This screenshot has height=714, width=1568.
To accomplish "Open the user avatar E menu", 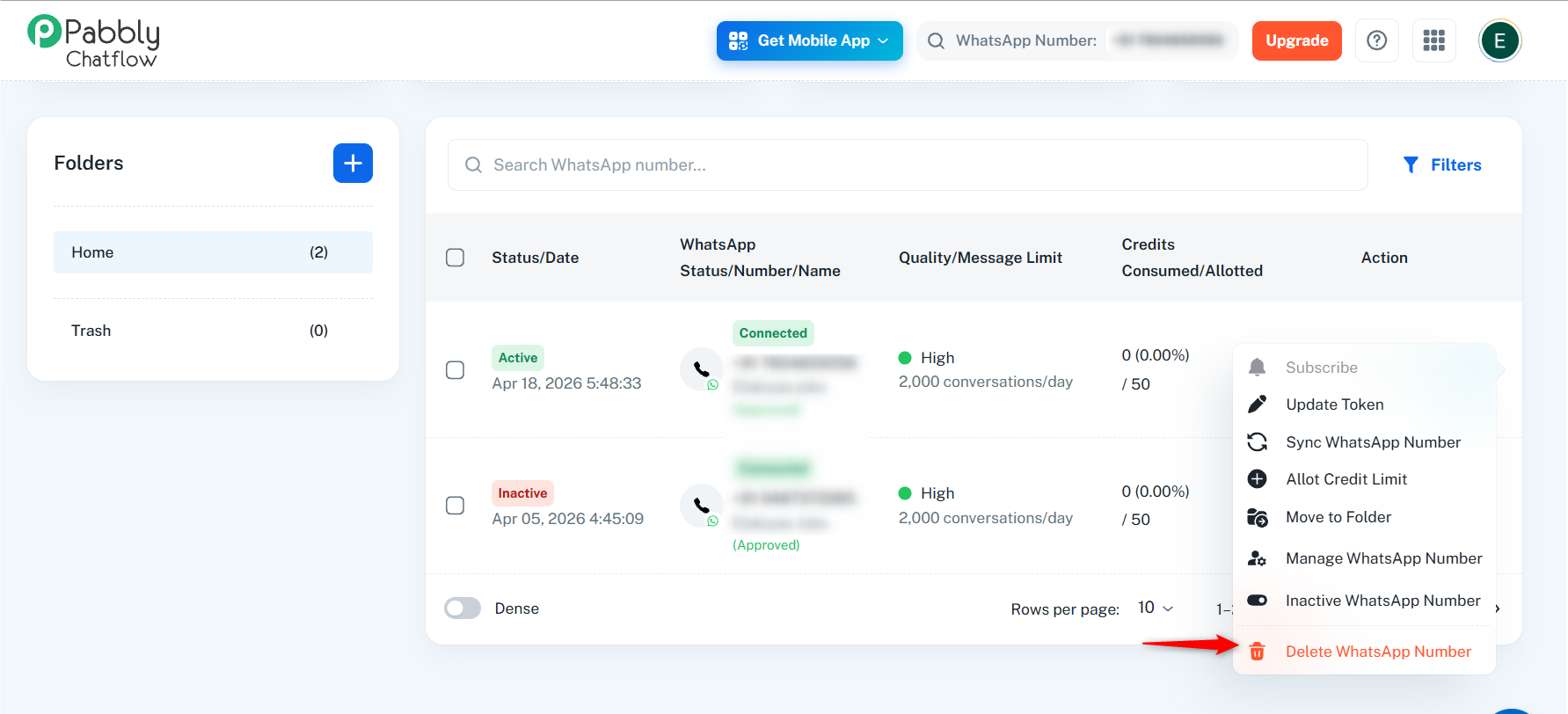I will tap(1499, 40).
